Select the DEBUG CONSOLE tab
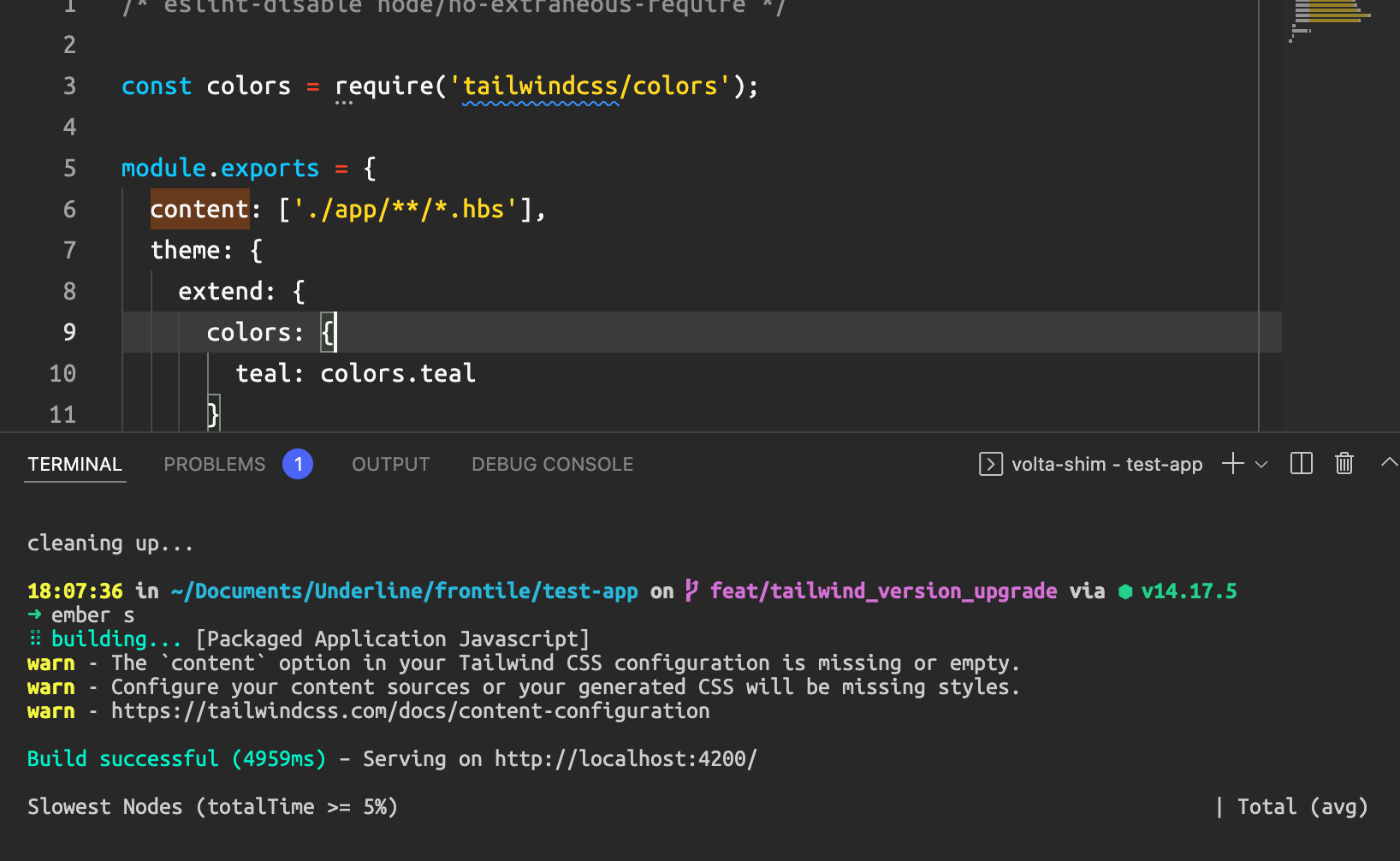Screen dimensions: 1400x861 coord(553,464)
